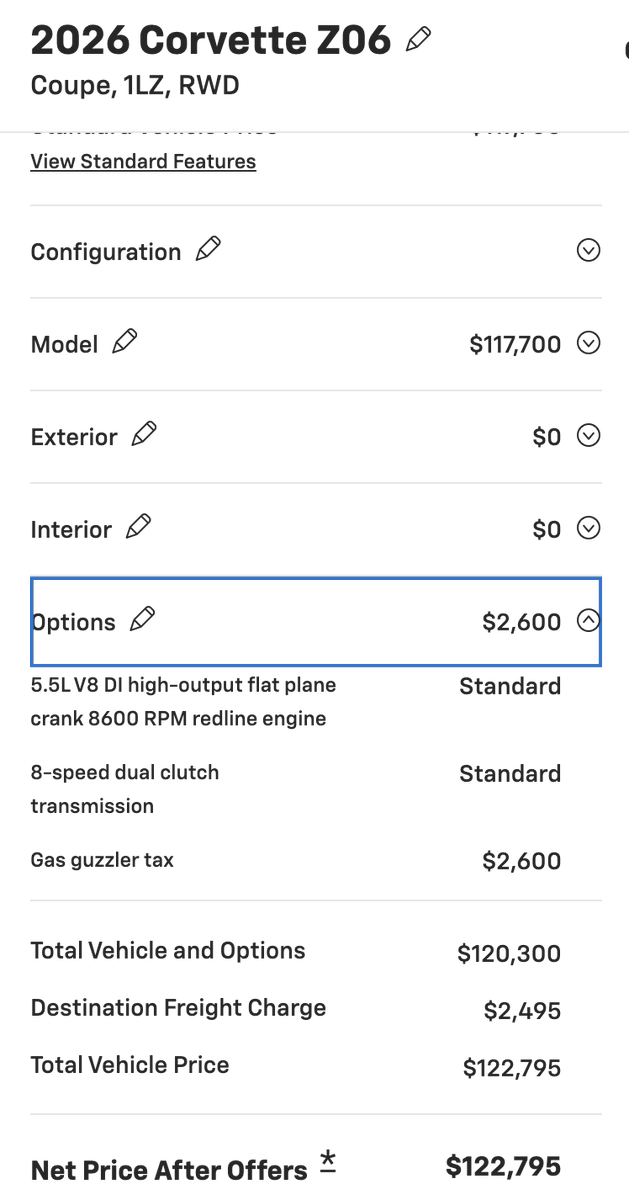This screenshot has height=1200, width=629.
Task: Click the Destination Freight Charge label
Action: coord(178,1008)
